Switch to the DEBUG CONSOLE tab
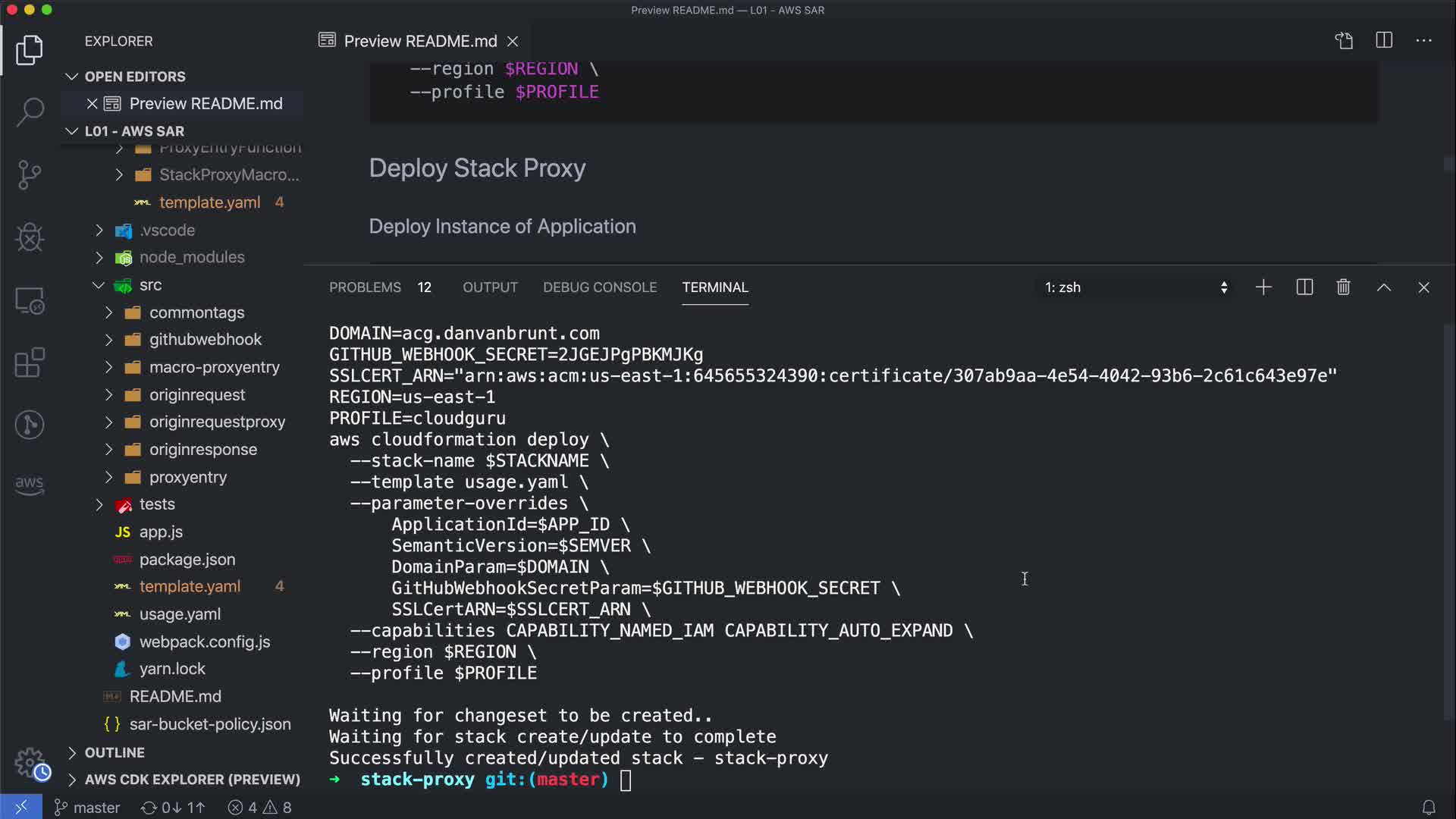The image size is (1456, 819). [599, 287]
